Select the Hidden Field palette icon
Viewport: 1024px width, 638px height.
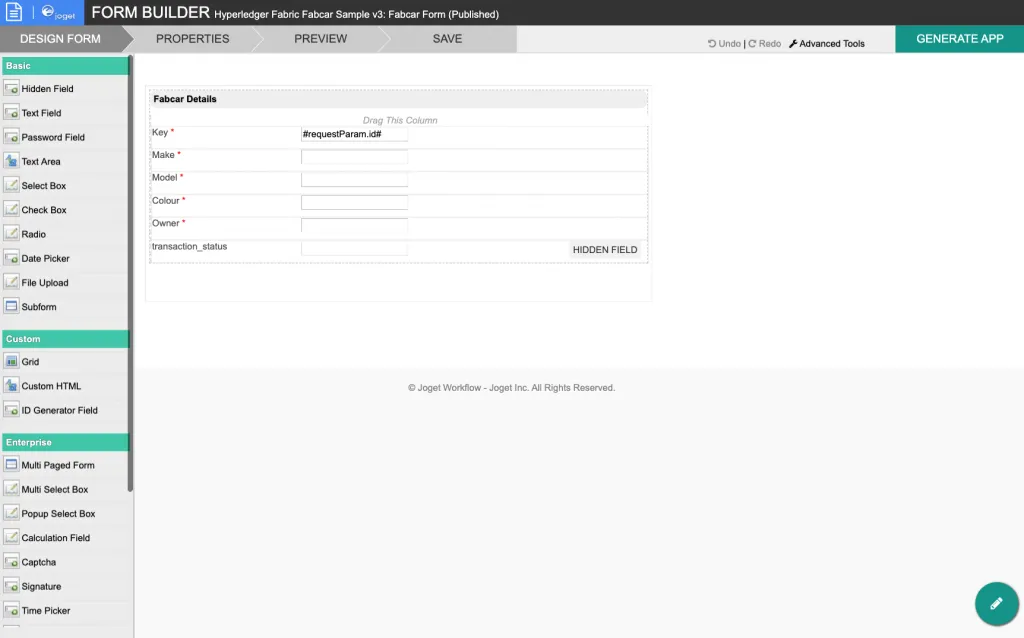point(11,88)
